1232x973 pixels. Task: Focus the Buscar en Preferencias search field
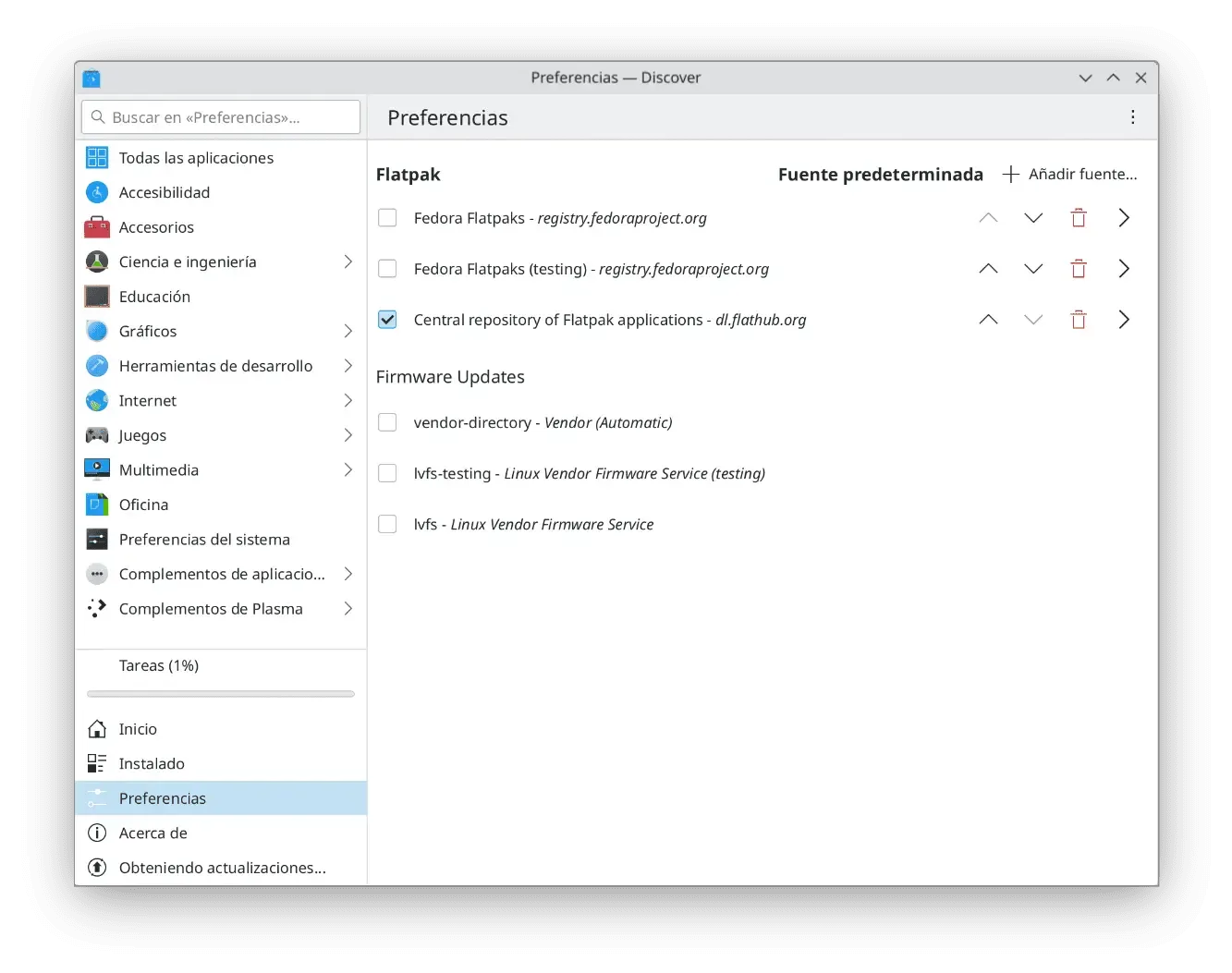point(221,117)
